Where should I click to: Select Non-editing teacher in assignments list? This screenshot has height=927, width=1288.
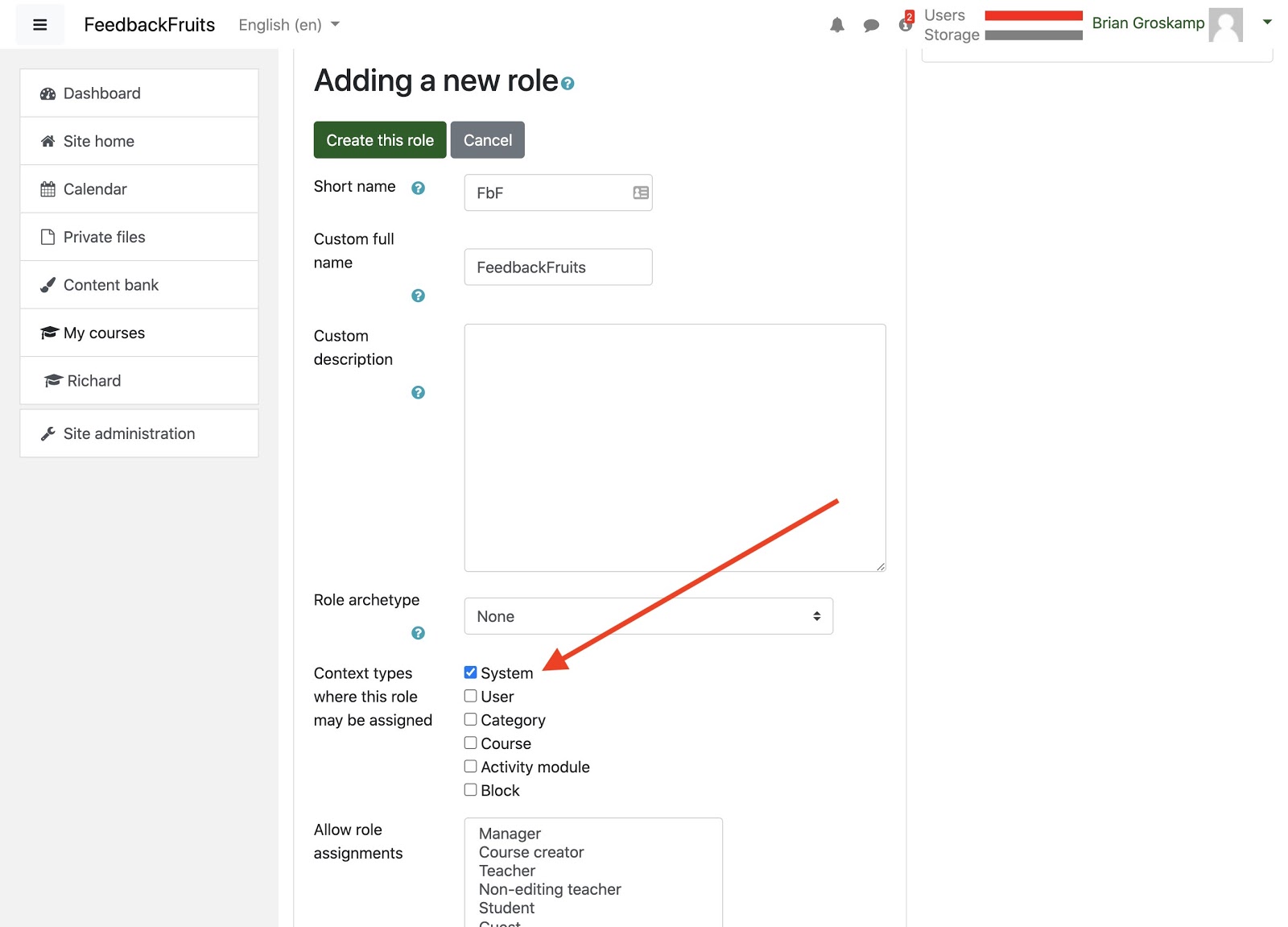550,889
